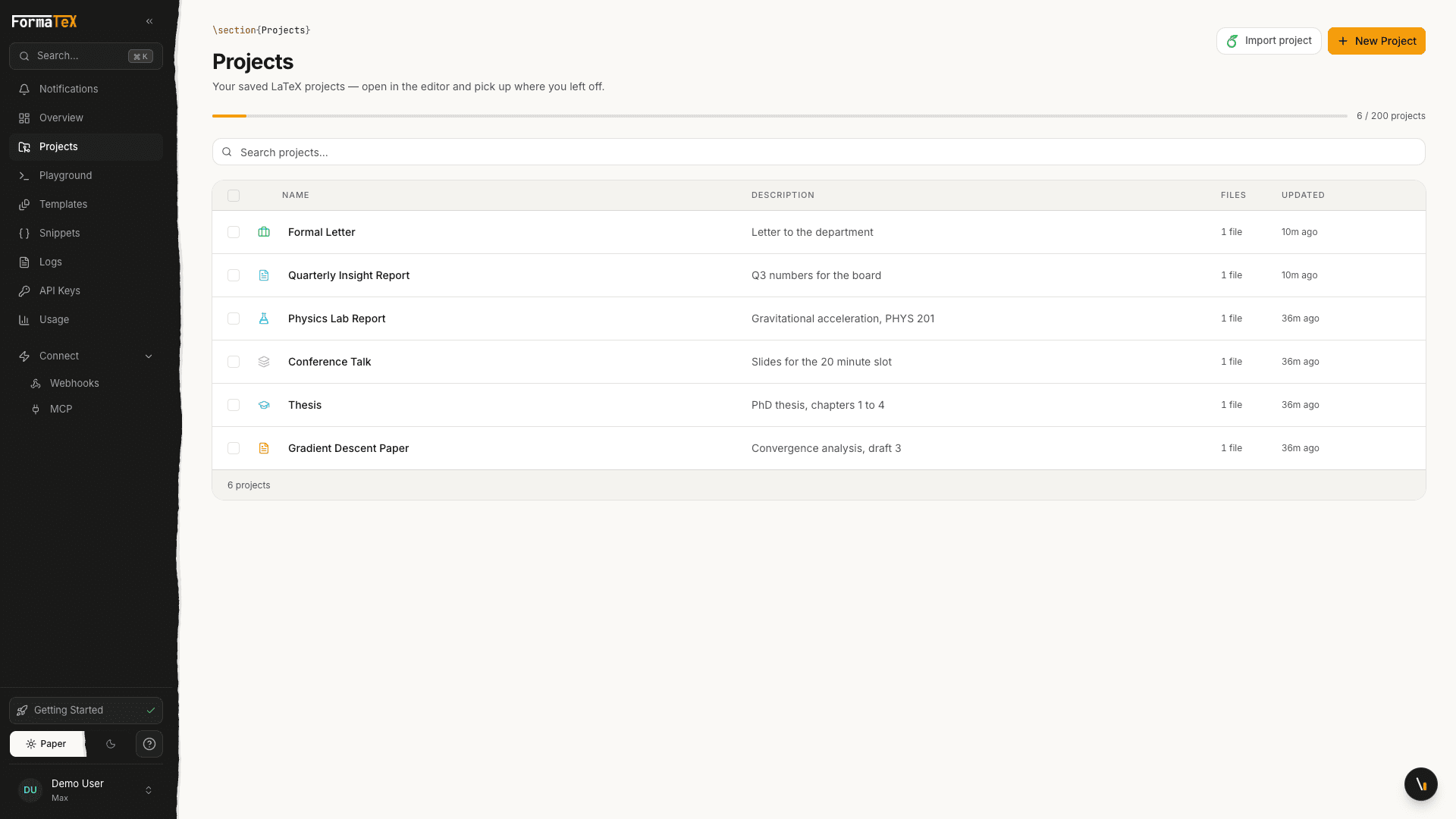1456x819 pixels.
Task: Select the Paper light theme button
Action: click(x=47, y=744)
